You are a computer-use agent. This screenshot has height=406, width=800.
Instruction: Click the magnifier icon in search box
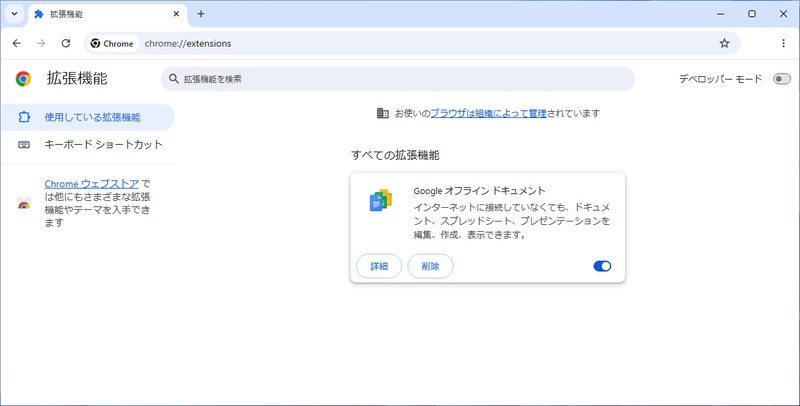click(x=174, y=79)
